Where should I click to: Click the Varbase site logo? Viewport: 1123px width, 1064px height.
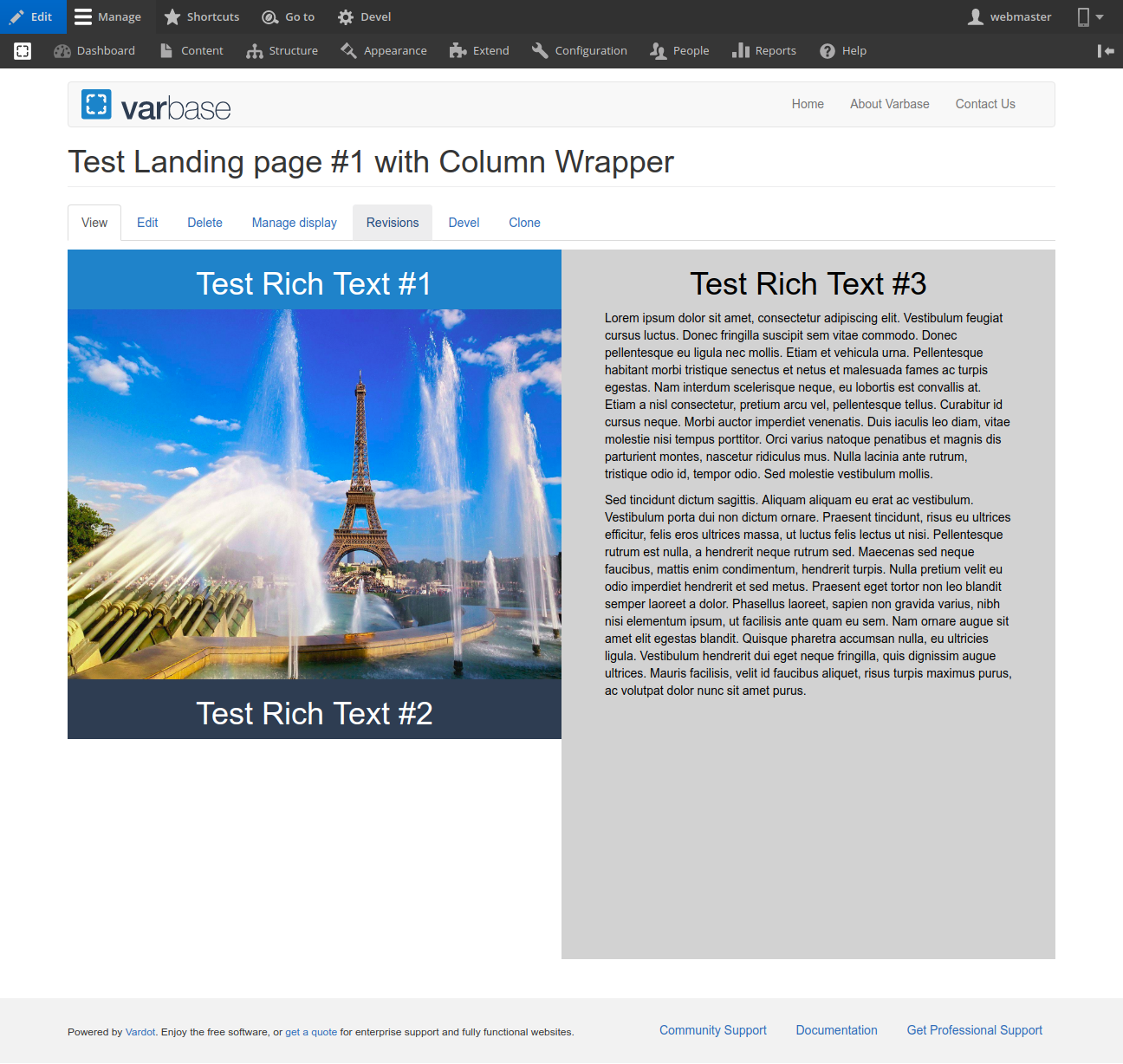156,106
